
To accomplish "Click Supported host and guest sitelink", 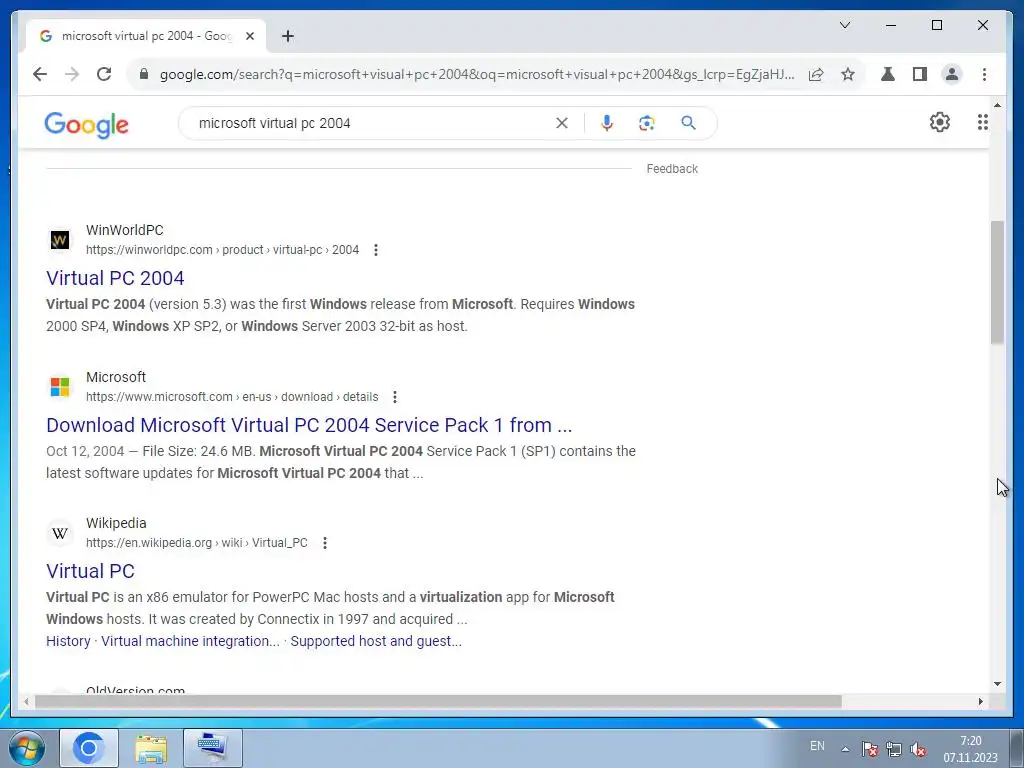I will pos(376,641).
